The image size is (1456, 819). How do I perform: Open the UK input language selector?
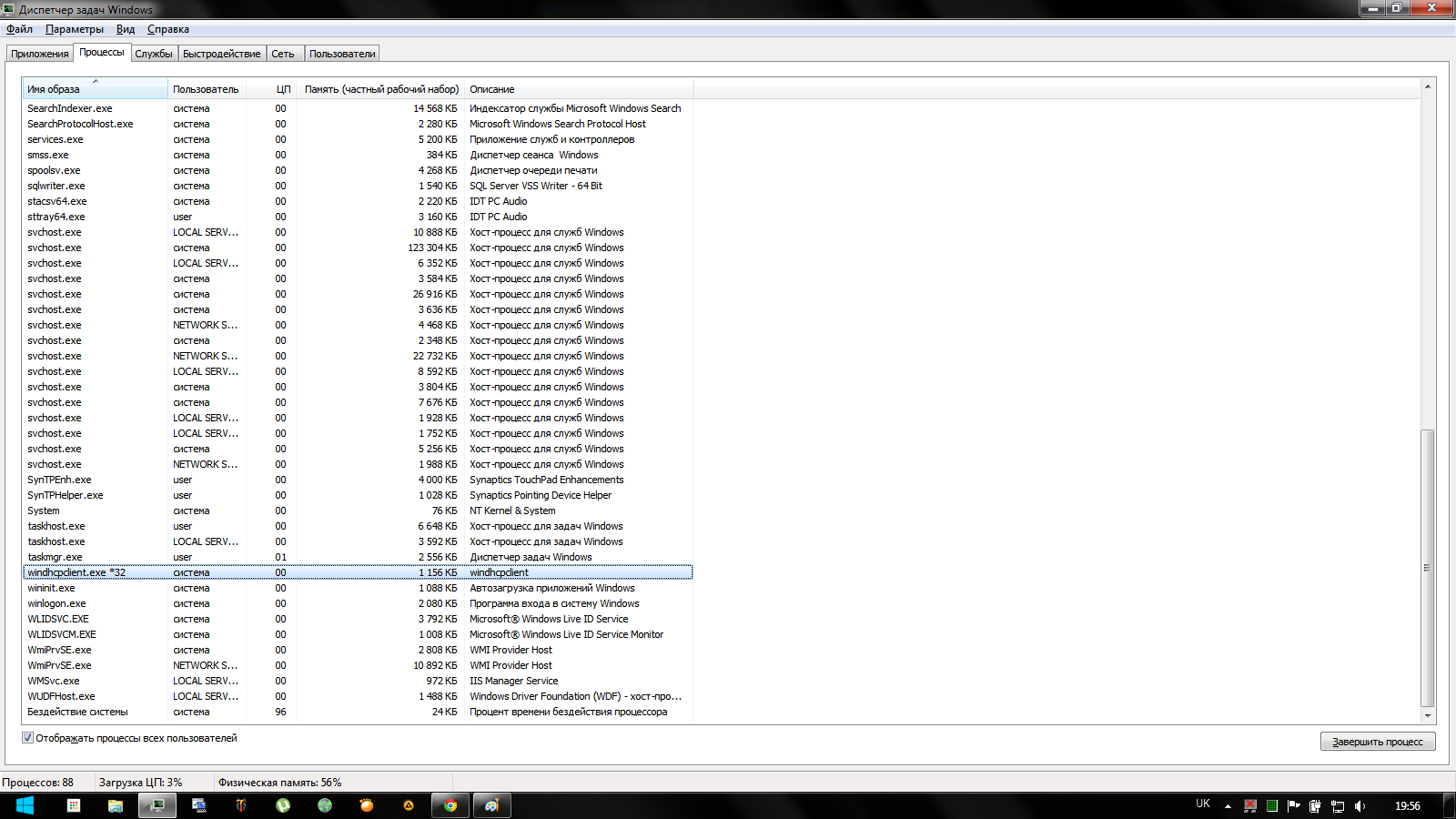(x=1202, y=804)
